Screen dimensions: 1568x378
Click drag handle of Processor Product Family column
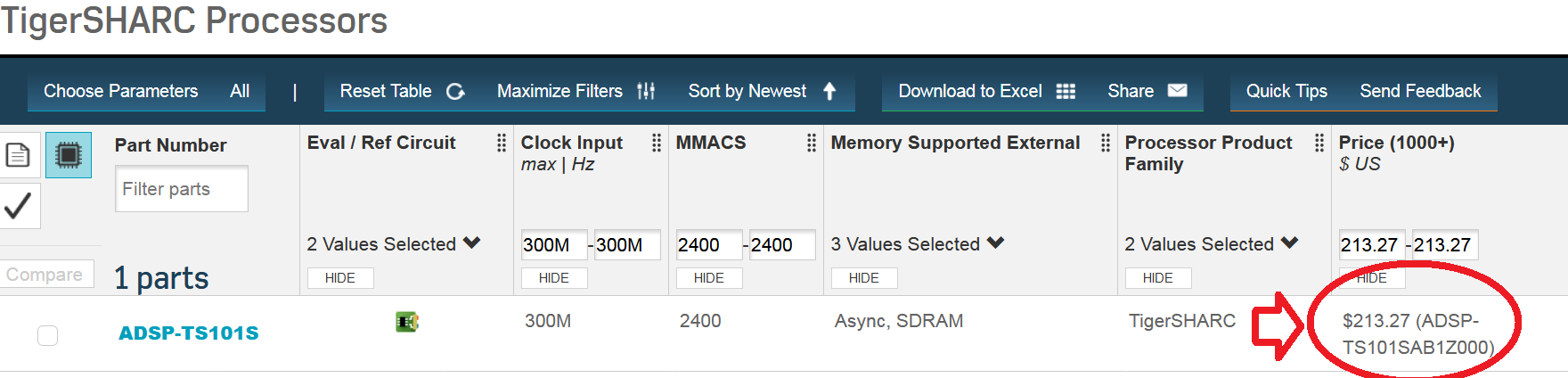(x=1319, y=143)
